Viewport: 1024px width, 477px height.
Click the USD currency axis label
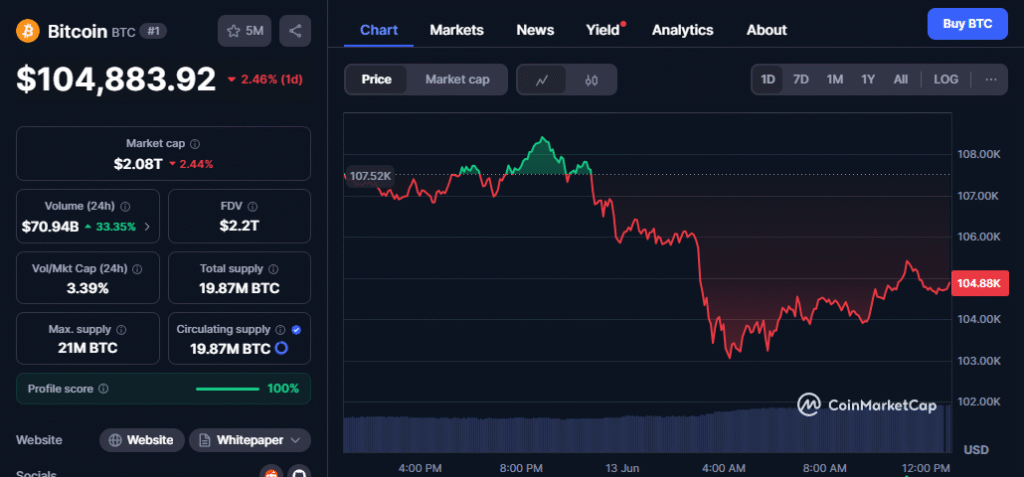[x=976, y=450]
